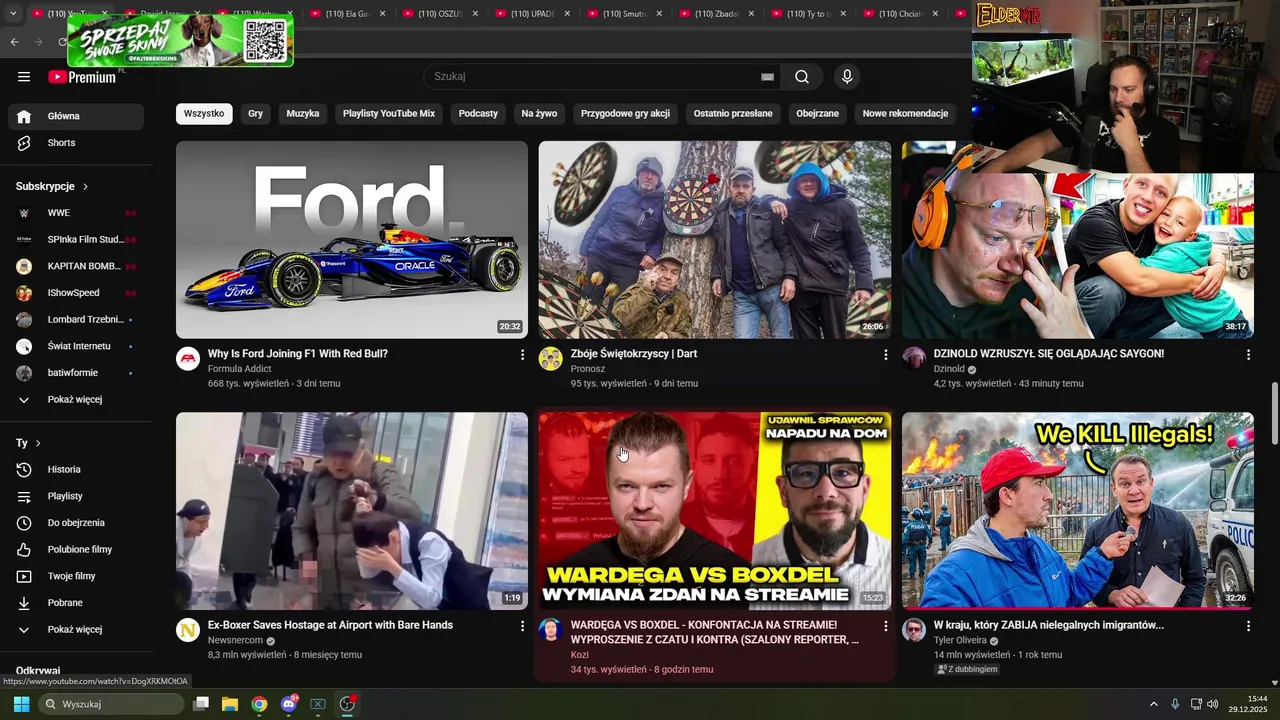Go to Główna home in sidebar
This screenshot has width=1280, height=720.
[76, 116]
